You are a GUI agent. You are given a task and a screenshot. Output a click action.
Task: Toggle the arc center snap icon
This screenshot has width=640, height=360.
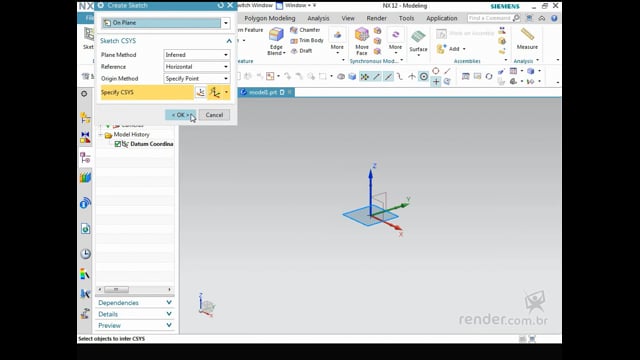424,76
